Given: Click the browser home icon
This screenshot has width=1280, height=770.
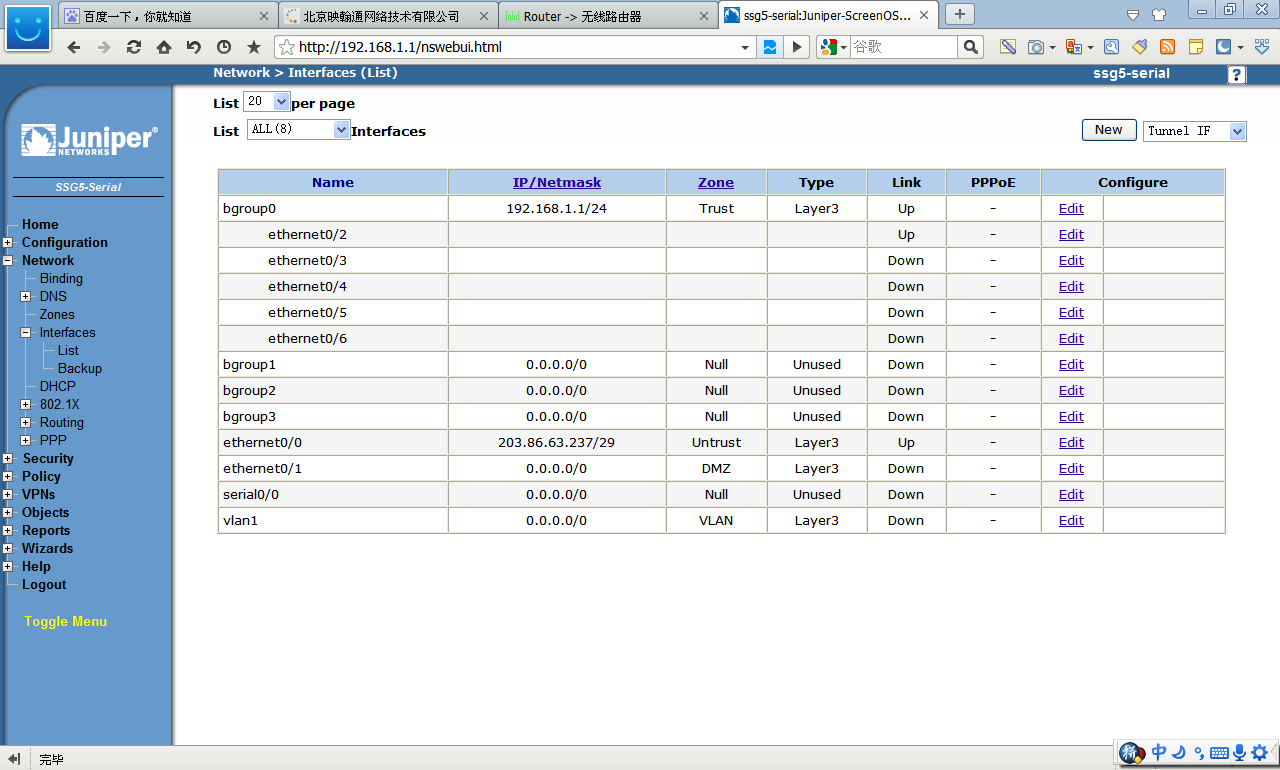Looking at the screenshot, I should coord(163,47).
